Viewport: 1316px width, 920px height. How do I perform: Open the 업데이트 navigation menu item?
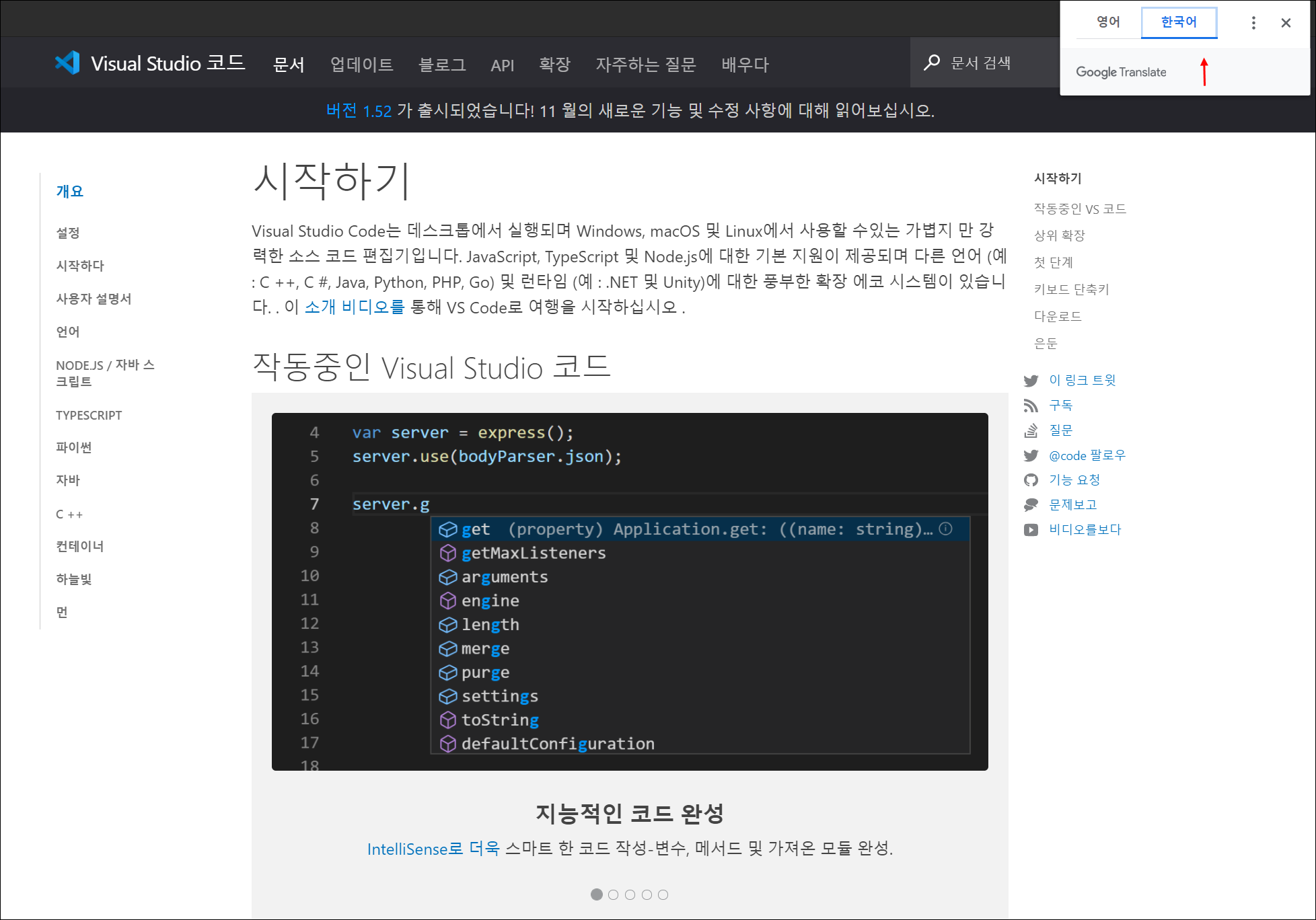[361, 65]
